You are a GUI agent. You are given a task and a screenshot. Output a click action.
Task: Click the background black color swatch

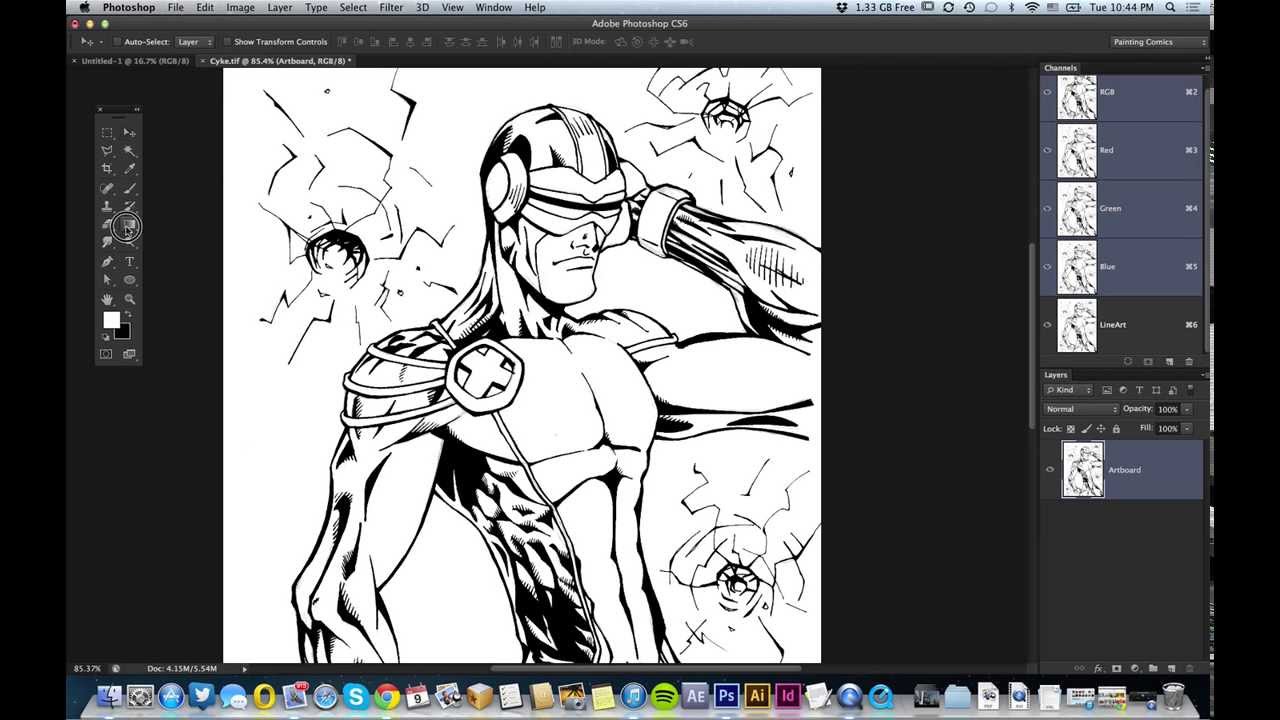(124, 332)
